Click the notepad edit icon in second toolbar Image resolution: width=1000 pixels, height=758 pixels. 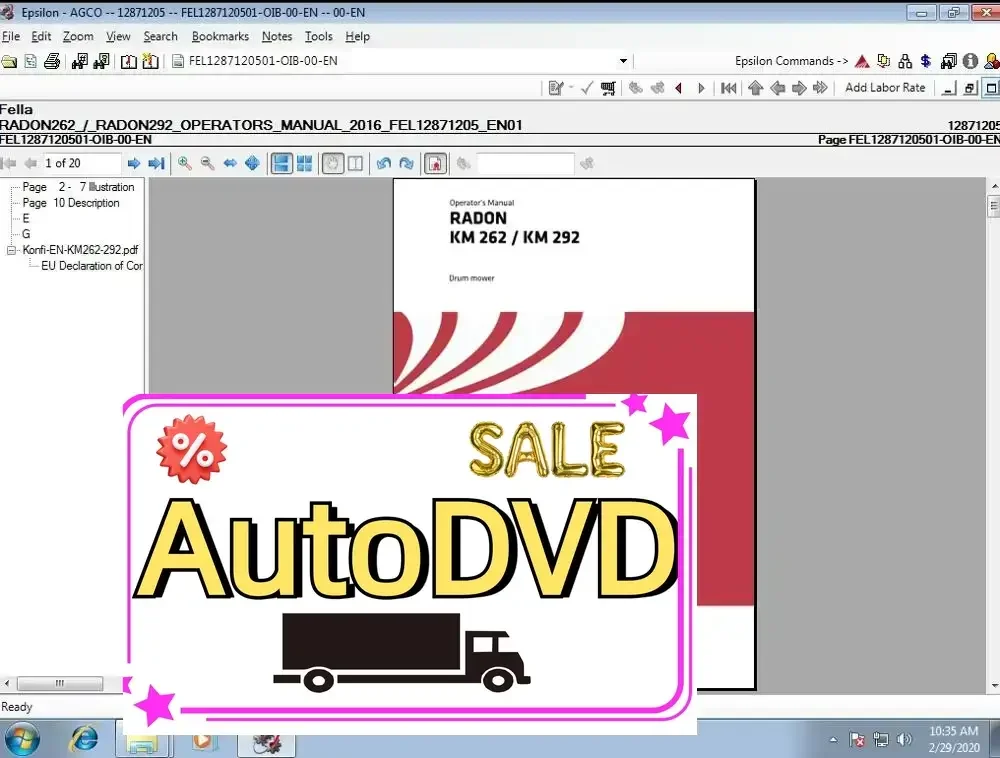555,88
